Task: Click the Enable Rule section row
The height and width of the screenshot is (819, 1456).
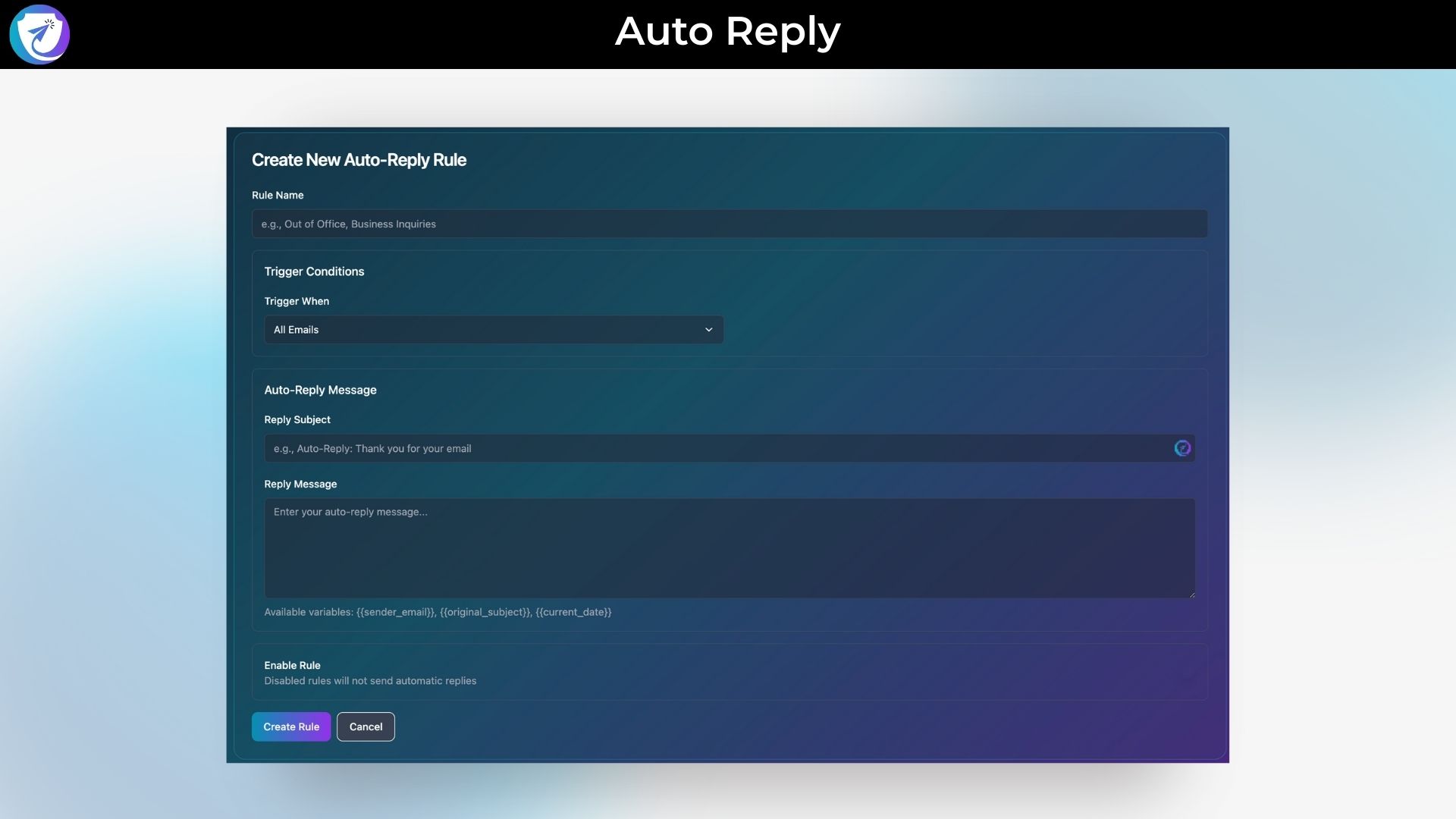Action: [x=729, y=672]
